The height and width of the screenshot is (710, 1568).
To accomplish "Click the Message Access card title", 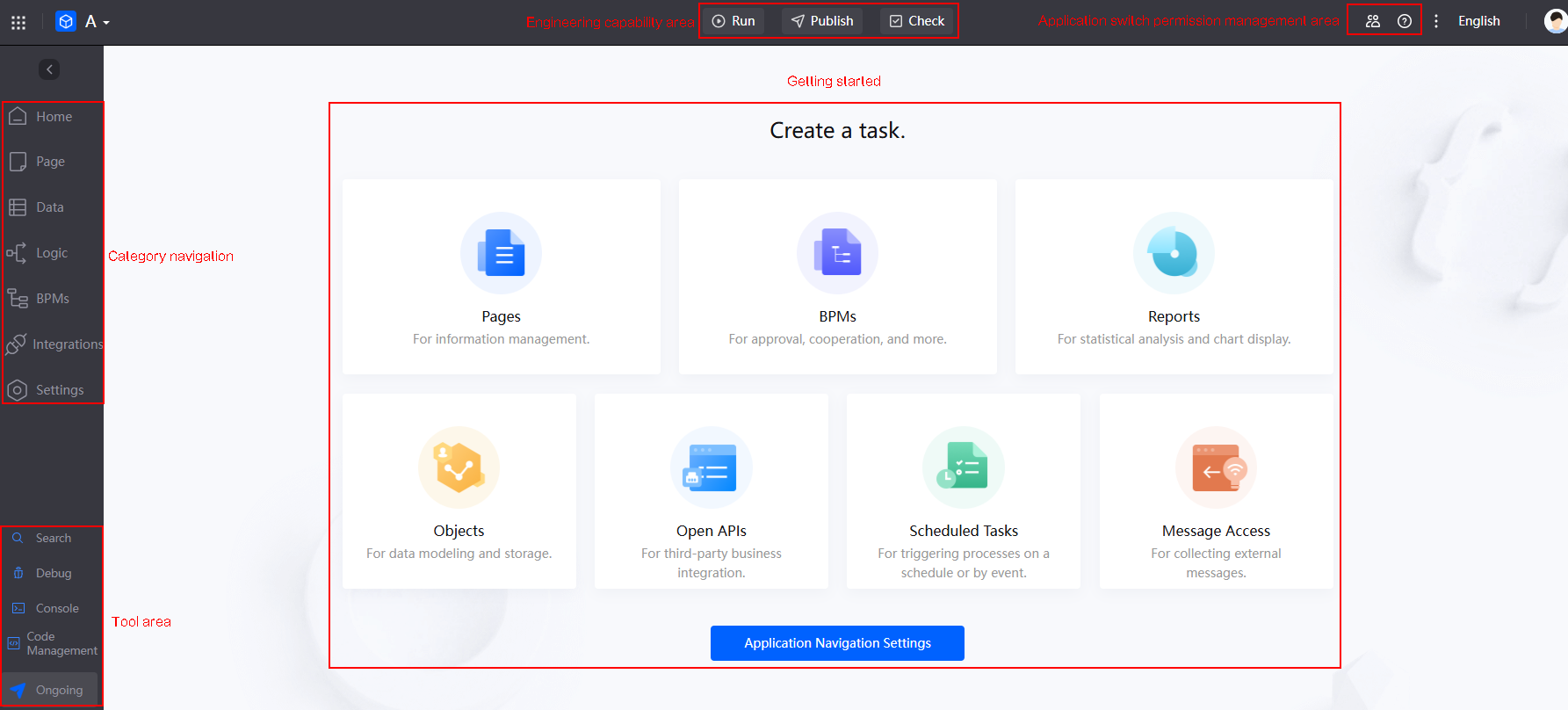I will pyautogui.click(x=1217, y=531).
